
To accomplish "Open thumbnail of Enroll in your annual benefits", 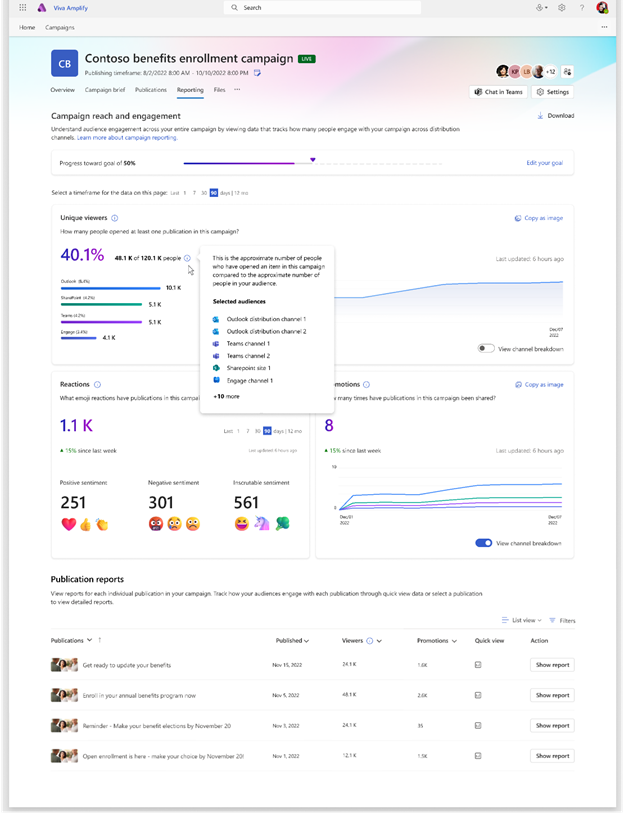I will click(x=64, y=695).
